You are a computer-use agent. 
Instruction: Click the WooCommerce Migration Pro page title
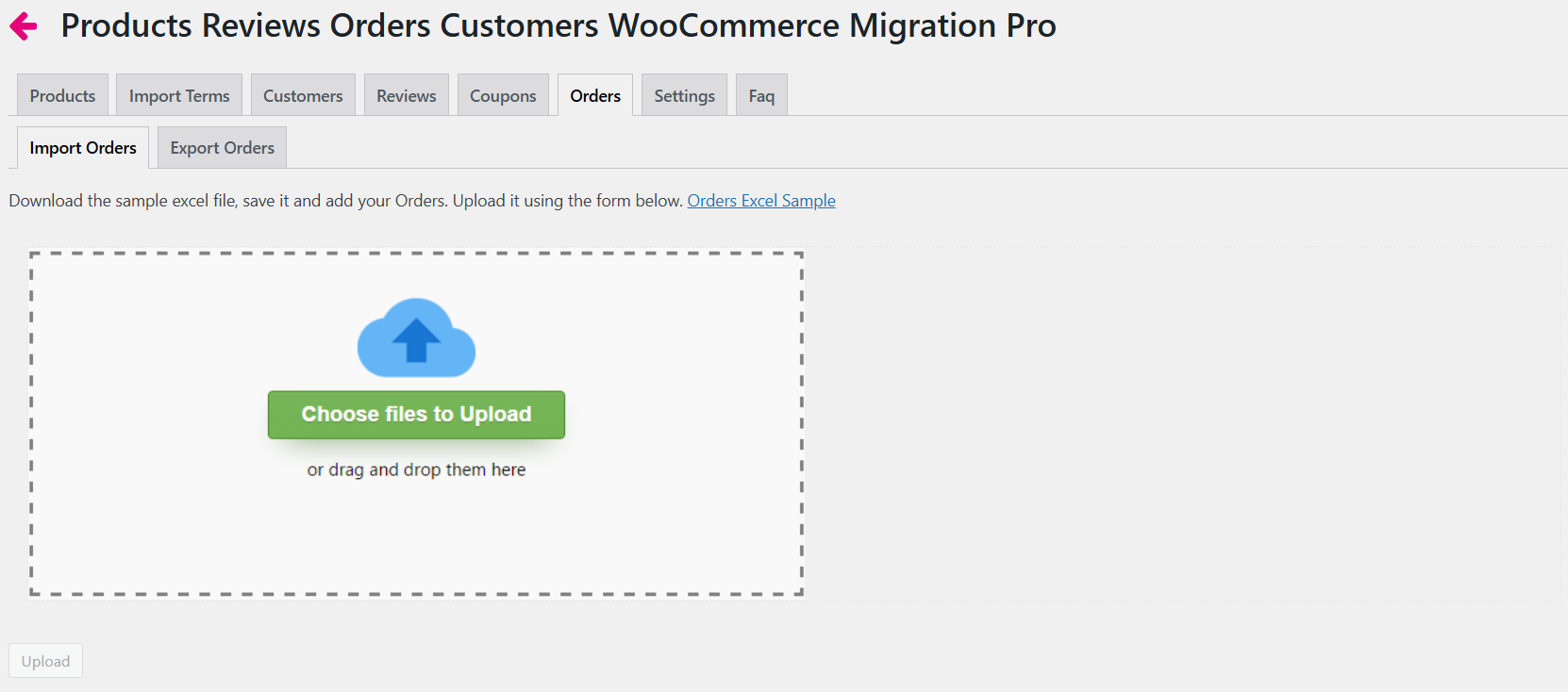pyautogui.click(x=558, y=25)
